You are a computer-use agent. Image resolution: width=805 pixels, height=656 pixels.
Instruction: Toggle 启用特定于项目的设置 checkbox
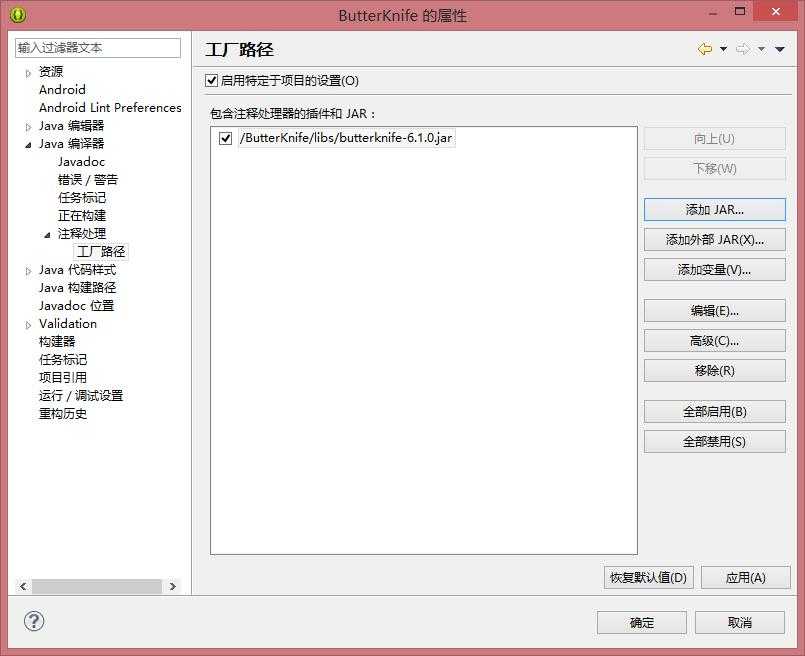coord(211,80)
